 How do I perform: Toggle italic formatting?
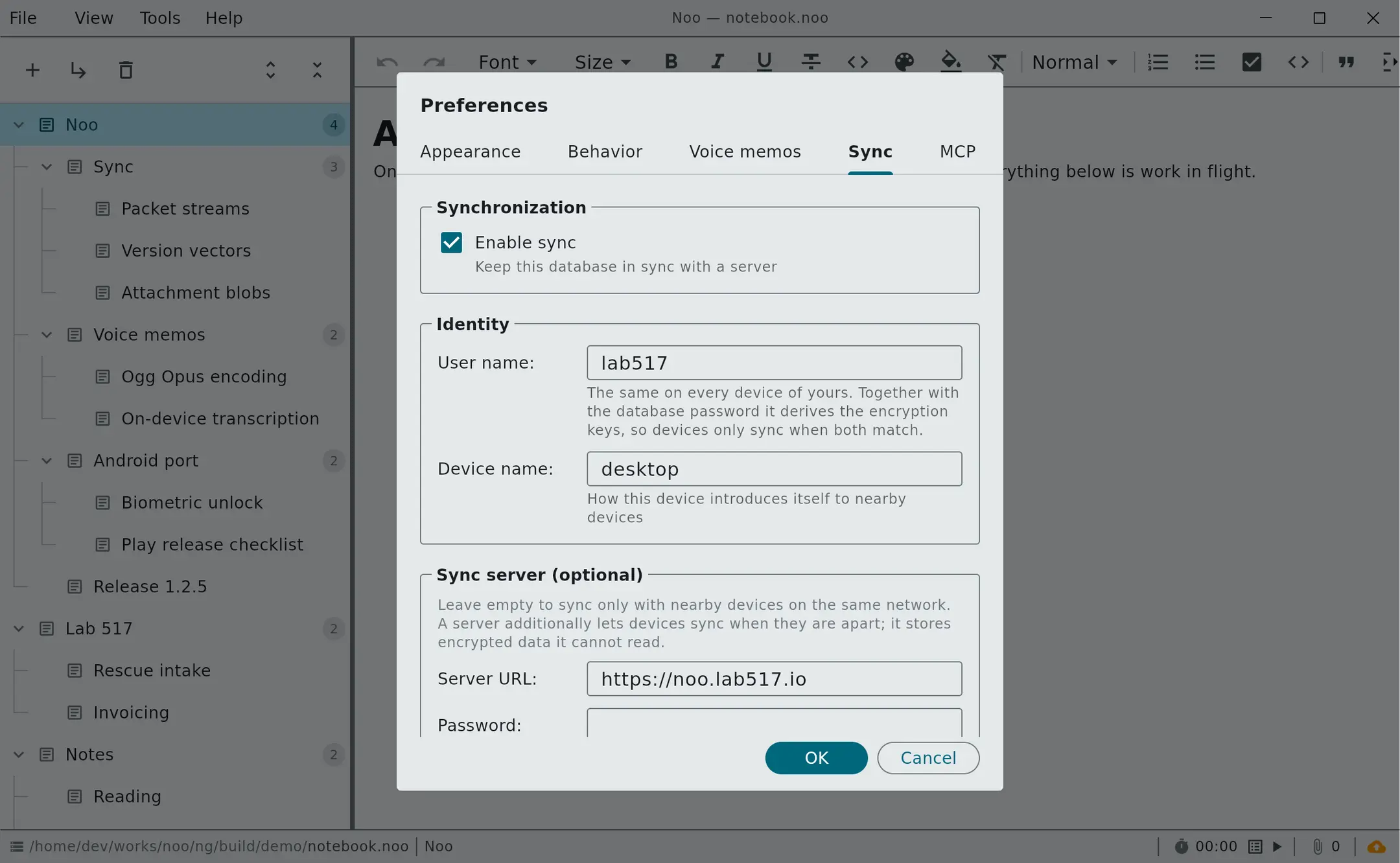[x=717, y=62]
